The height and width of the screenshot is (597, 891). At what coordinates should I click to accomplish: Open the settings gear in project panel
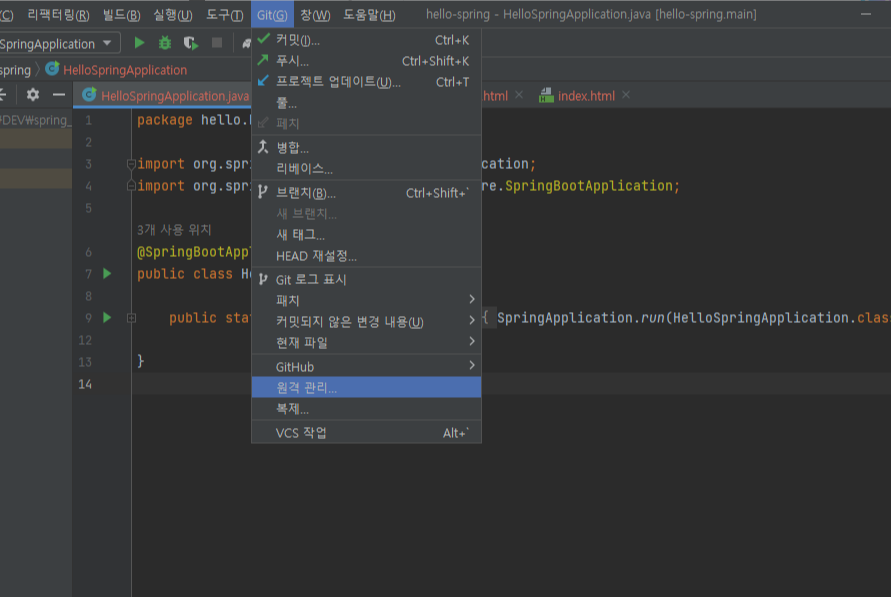[x=32, y=95]
